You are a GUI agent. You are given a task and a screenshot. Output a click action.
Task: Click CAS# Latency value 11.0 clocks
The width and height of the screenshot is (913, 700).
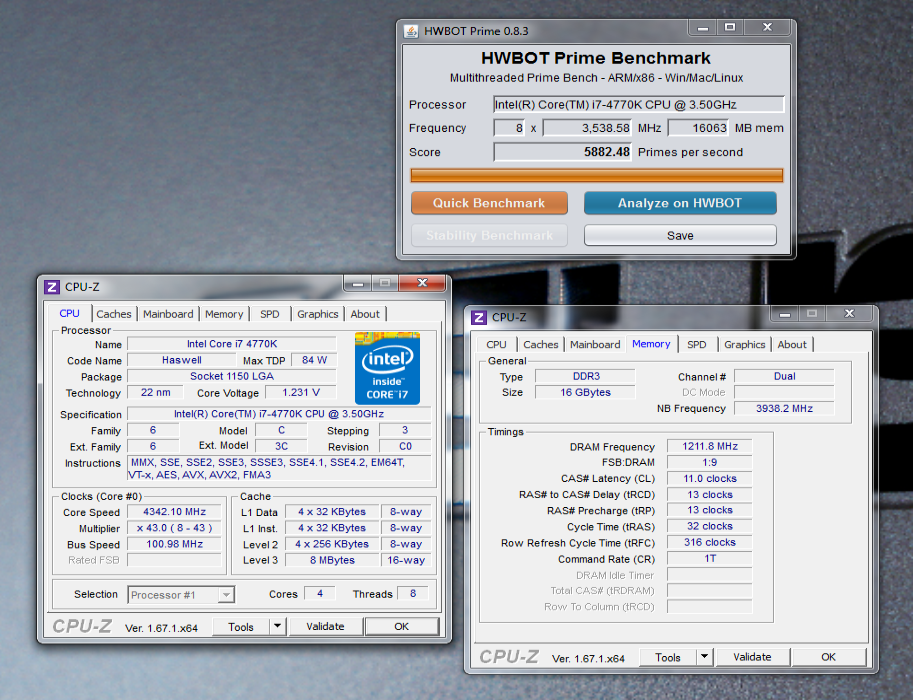click(x=710, y=478)
